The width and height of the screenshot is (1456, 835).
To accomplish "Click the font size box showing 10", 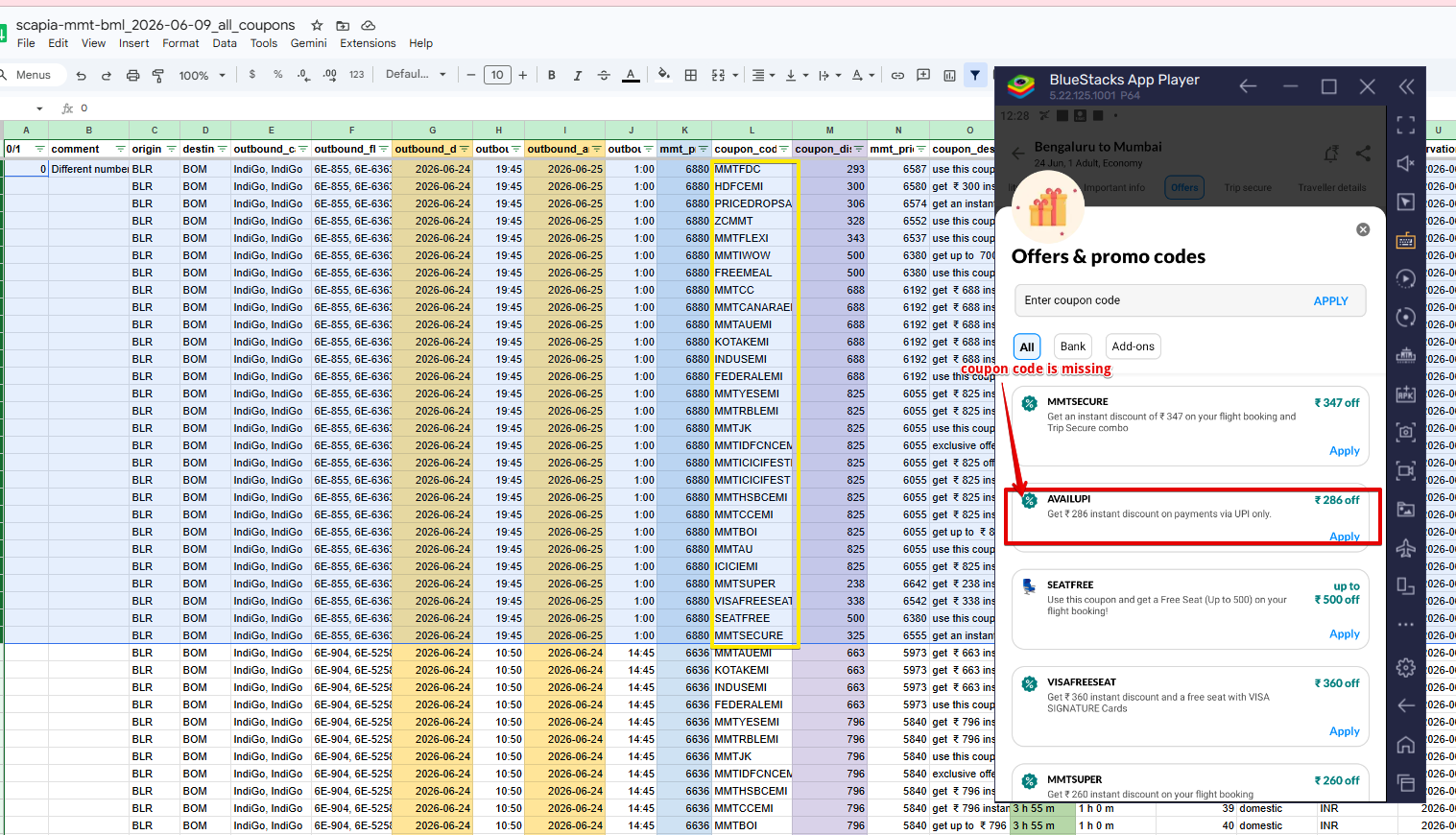I will click(497, 75).
